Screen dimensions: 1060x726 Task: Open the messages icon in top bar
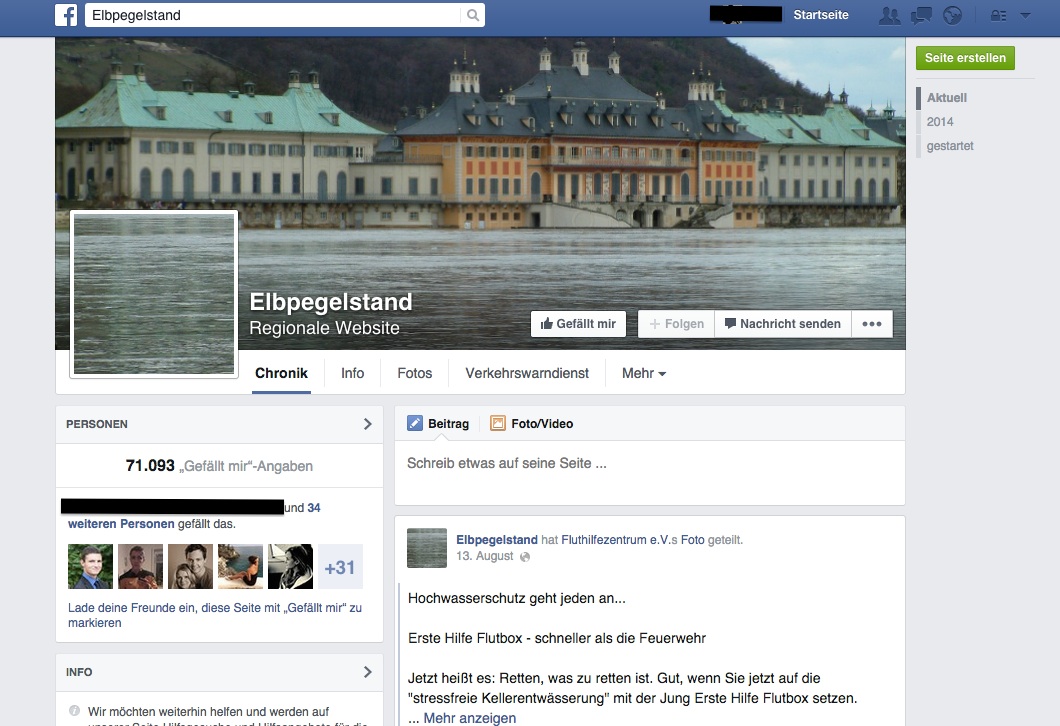pos(921,15)
